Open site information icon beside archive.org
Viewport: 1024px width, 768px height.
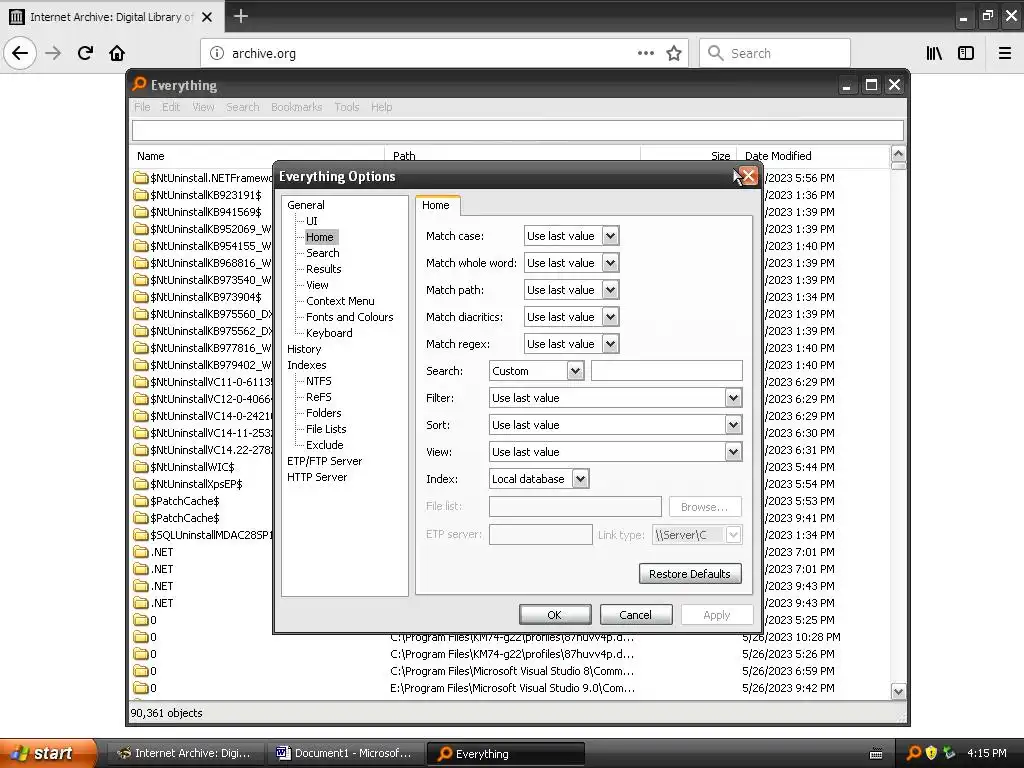(216, 53)
